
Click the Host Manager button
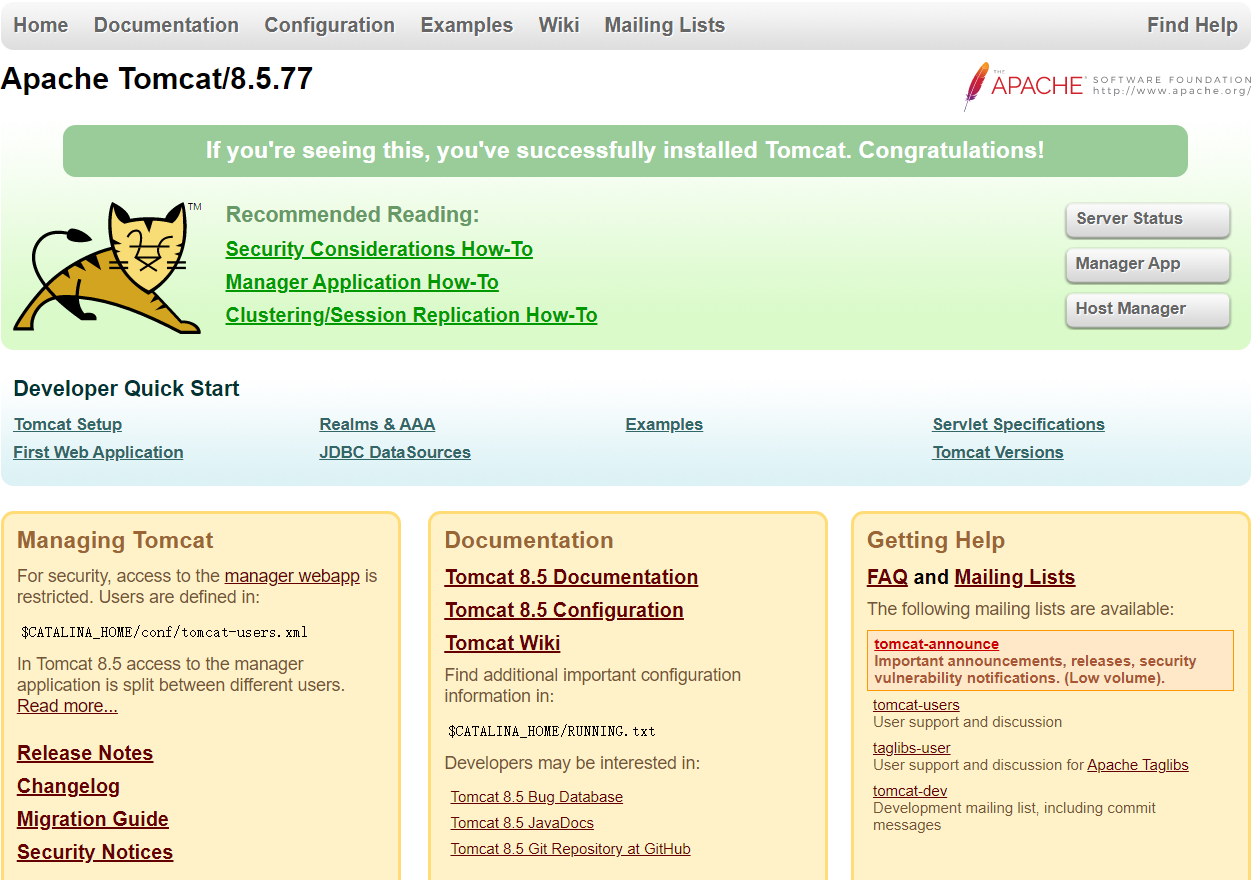1148,310
